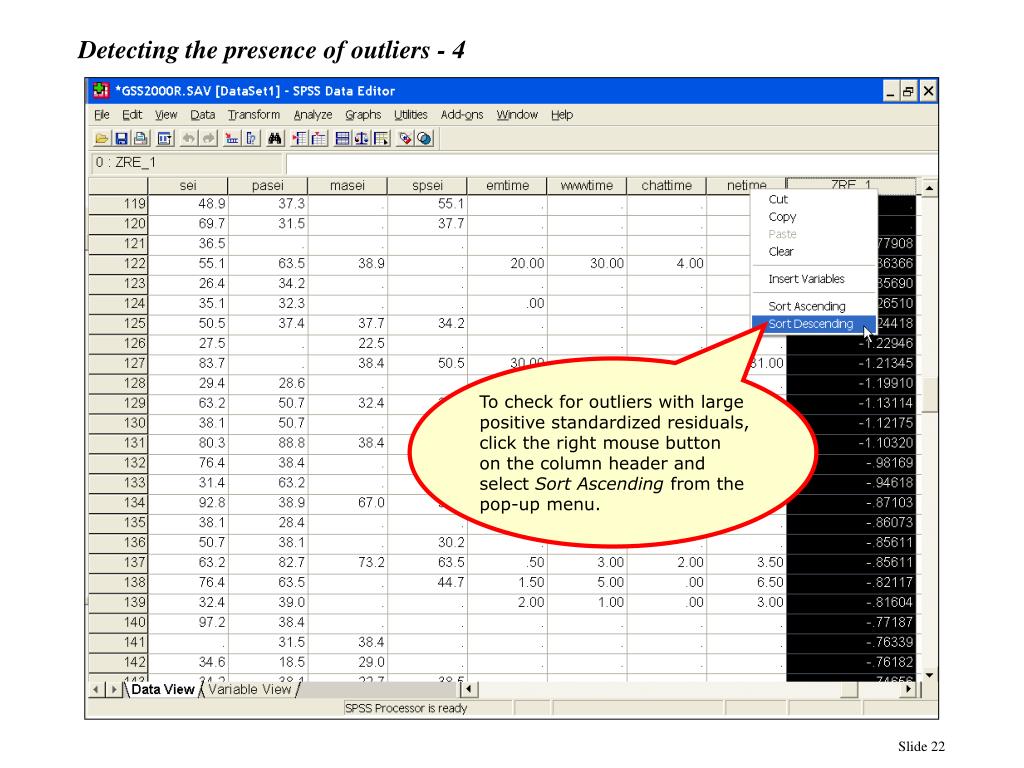The height and width of the screenshot is (768, 1024).
Task: Click the horizontal scrollbar right arrow
Action: coord(908,689)
